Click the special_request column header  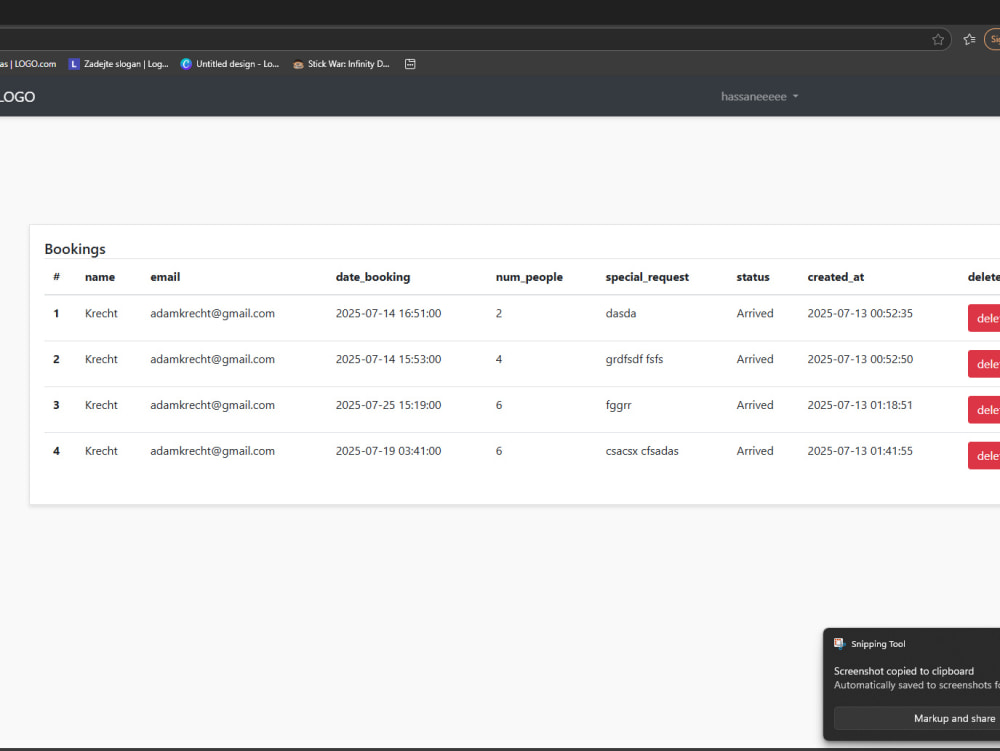click(x=647, y=277)
